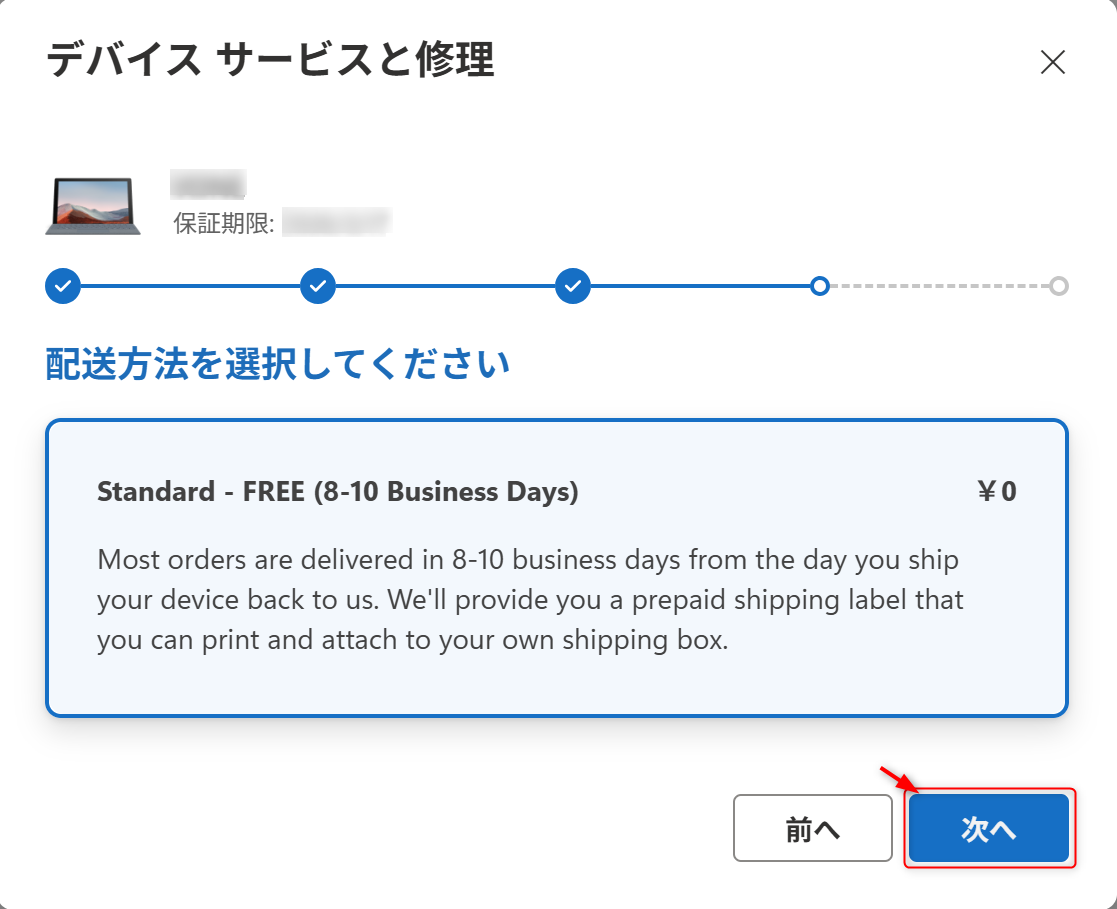Select the third completed step checkmark
The height and width of the screenshot is (909, 1117).
pos(573,286)
